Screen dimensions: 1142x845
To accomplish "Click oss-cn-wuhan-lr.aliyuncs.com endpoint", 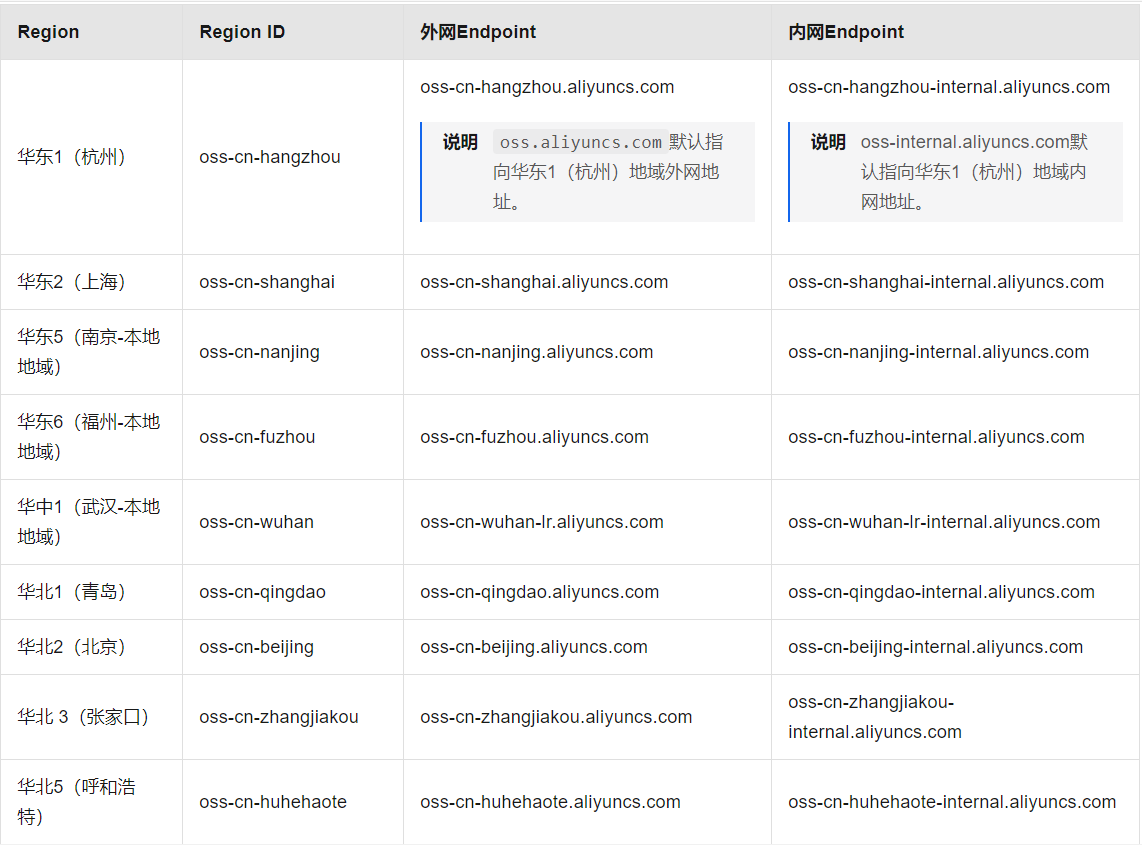I will click(x=542, y=522).
